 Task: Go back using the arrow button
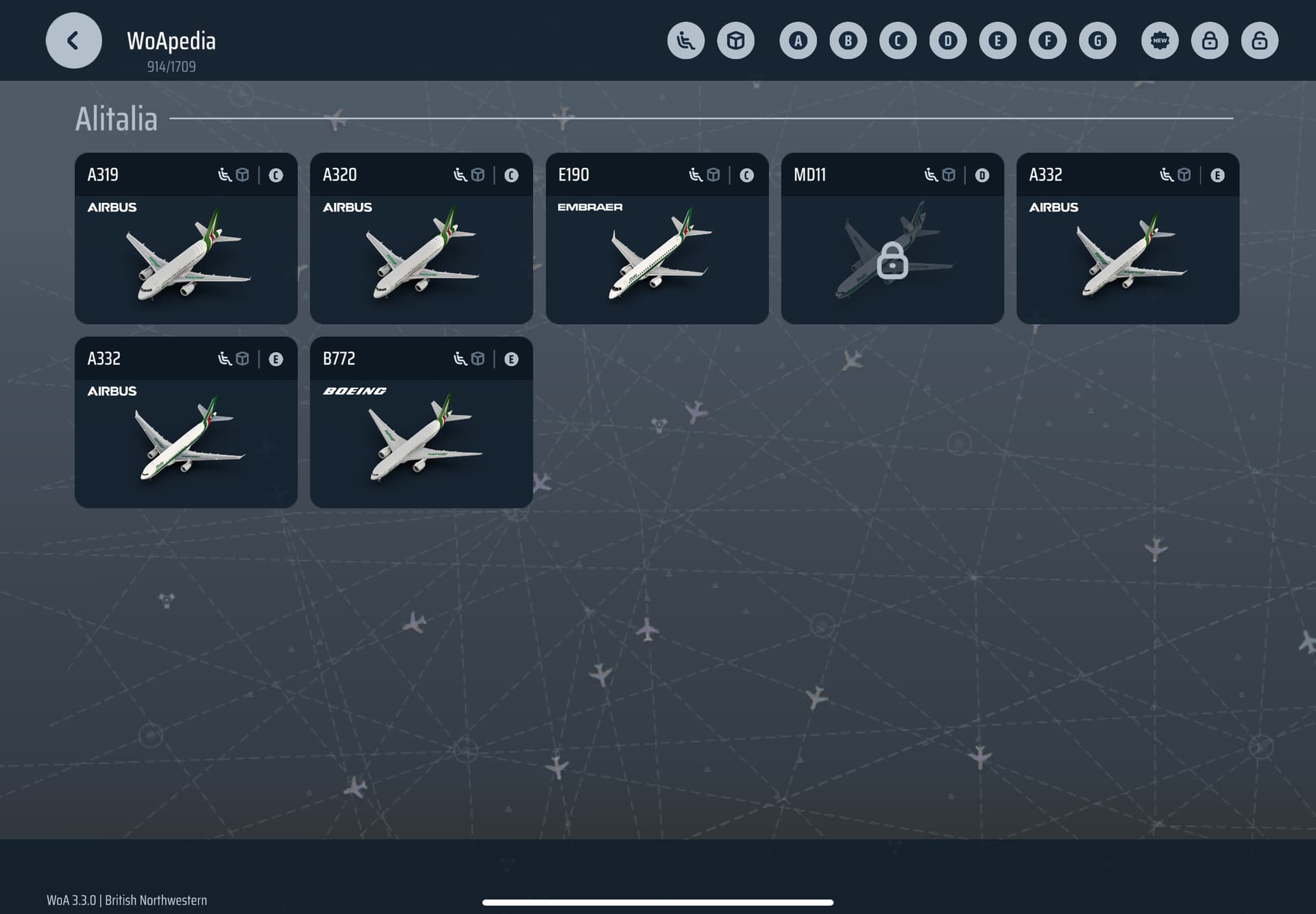click(73, 40)
